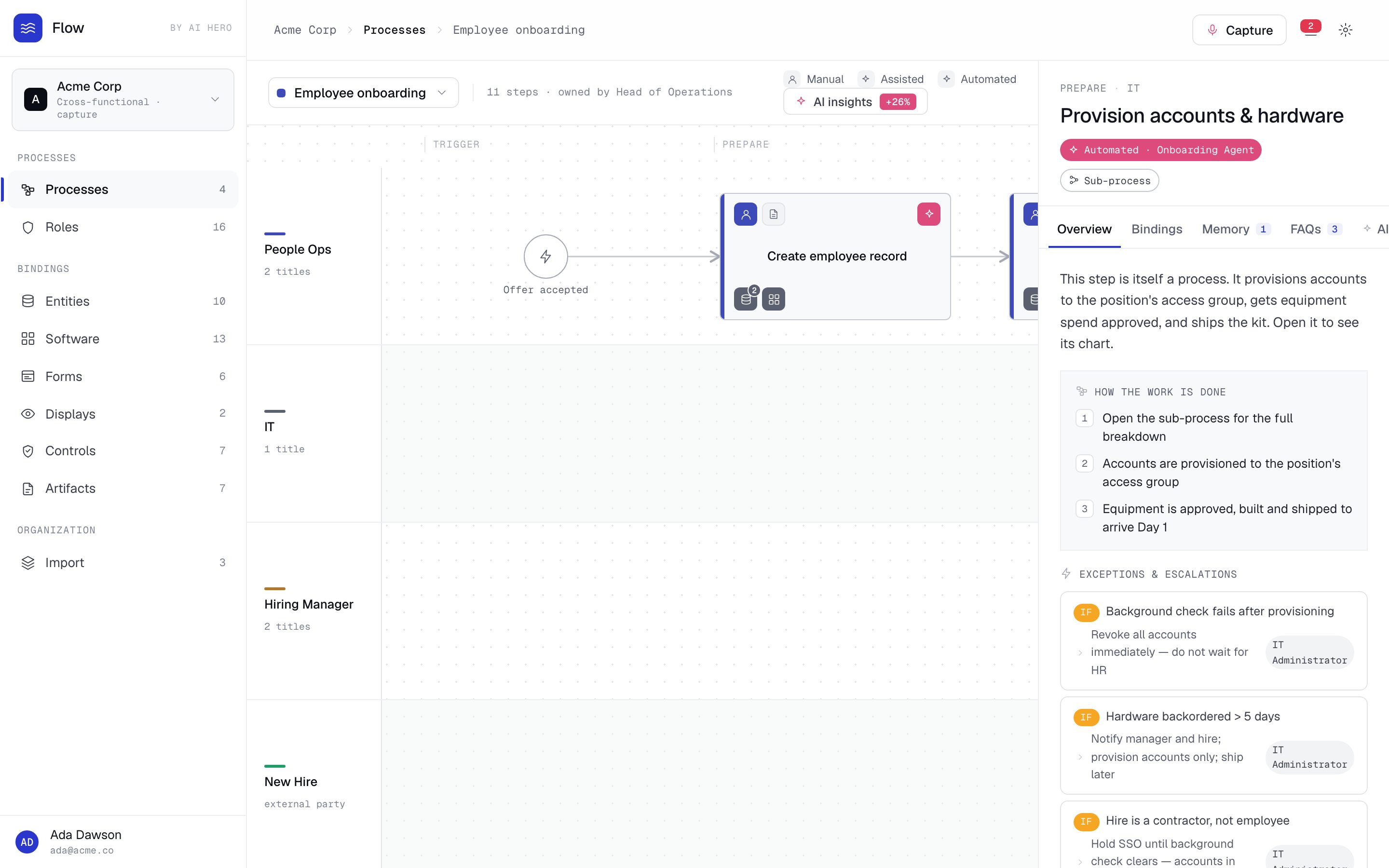1389x868 pixels.
Task: Click the +26% insights badge
Action: [898, 102]
